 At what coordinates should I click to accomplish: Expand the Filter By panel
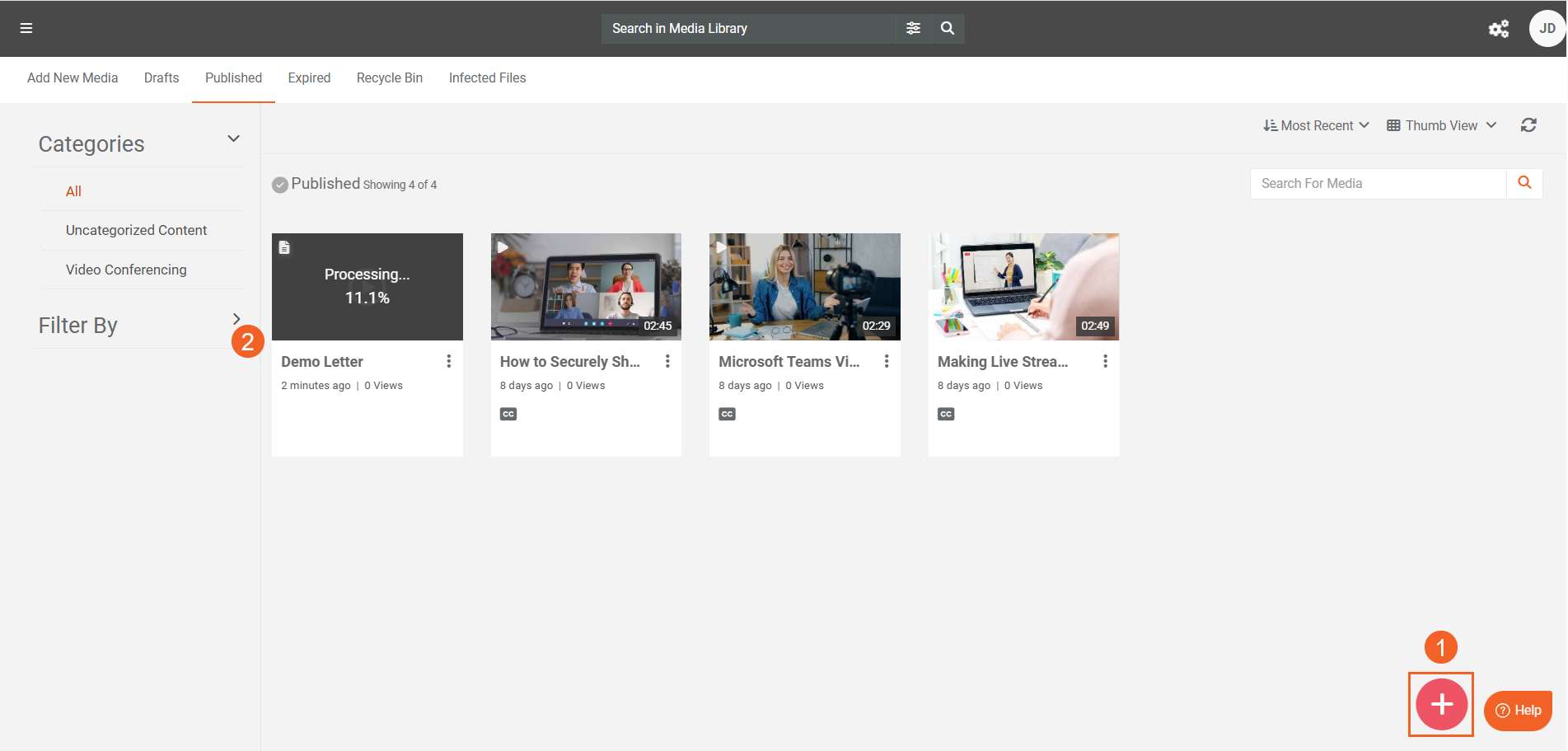click(236, 319)
